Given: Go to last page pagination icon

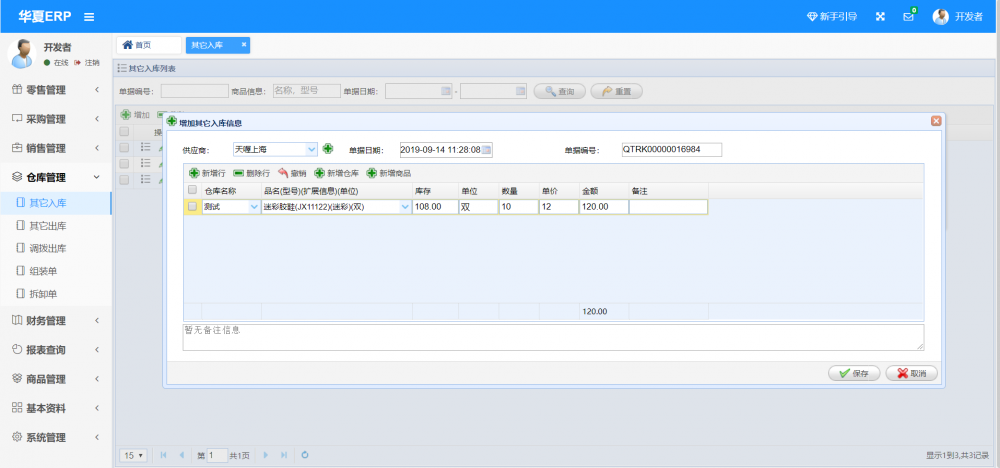Looking at the screenshot, I should [x=284, y=455].
